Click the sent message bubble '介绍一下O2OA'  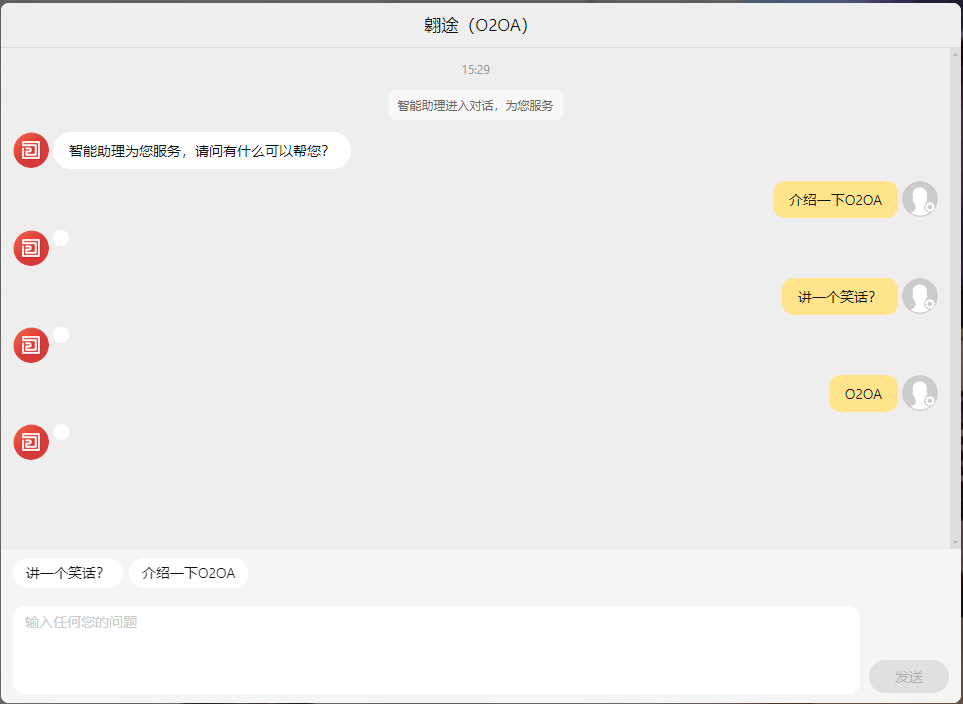835,200
